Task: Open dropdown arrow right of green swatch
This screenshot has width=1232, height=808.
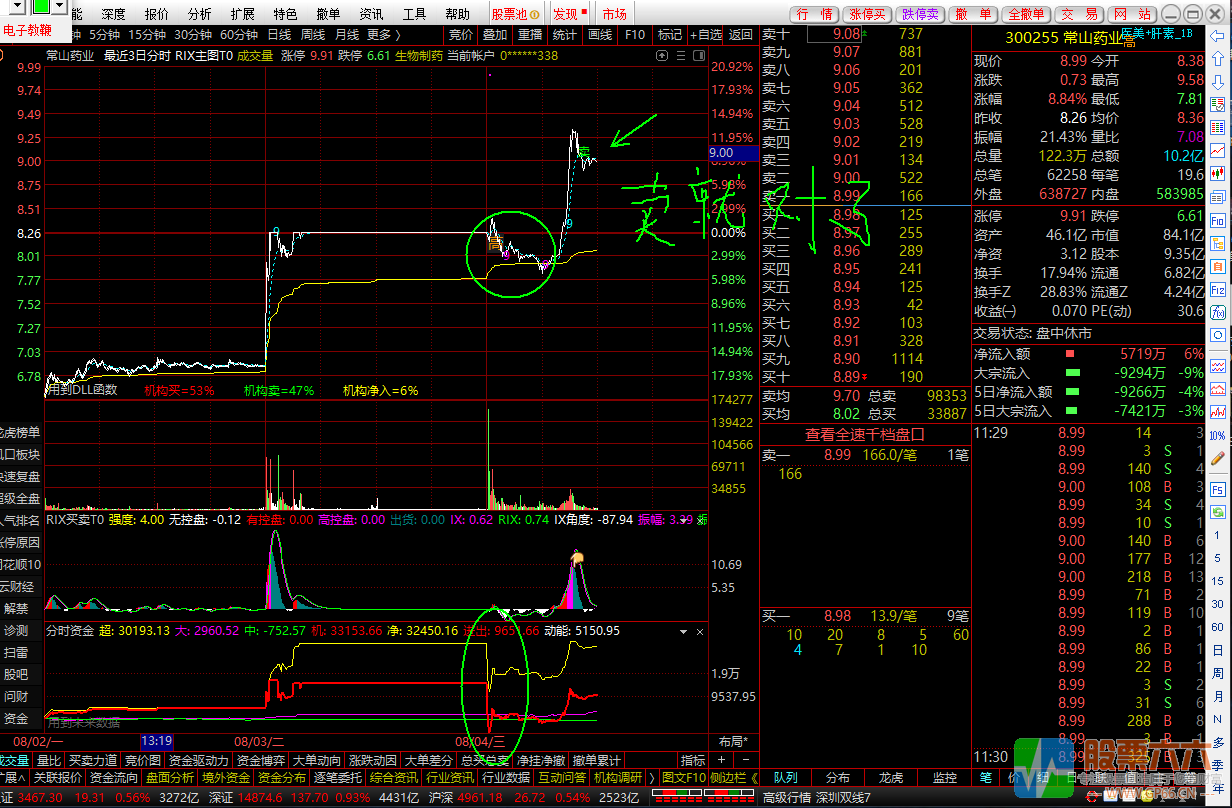Action: click(x=58, y=7)
